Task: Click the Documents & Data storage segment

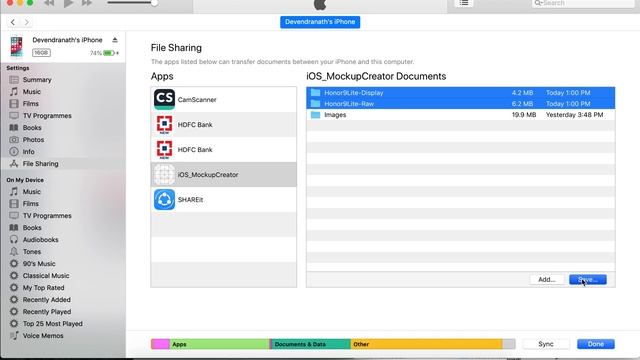Action: tap(311, 344)
